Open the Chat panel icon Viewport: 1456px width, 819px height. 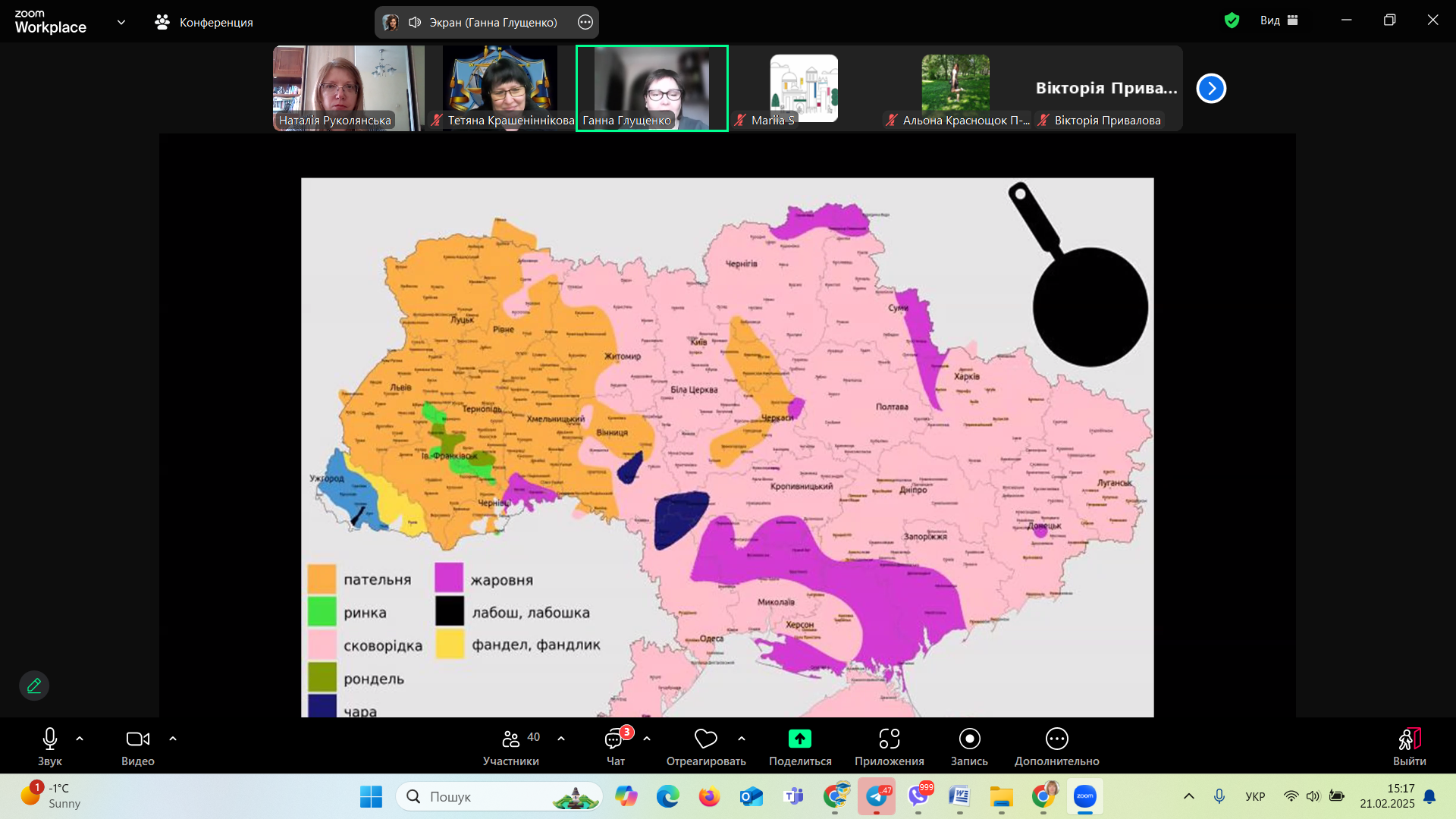point(614,739)
